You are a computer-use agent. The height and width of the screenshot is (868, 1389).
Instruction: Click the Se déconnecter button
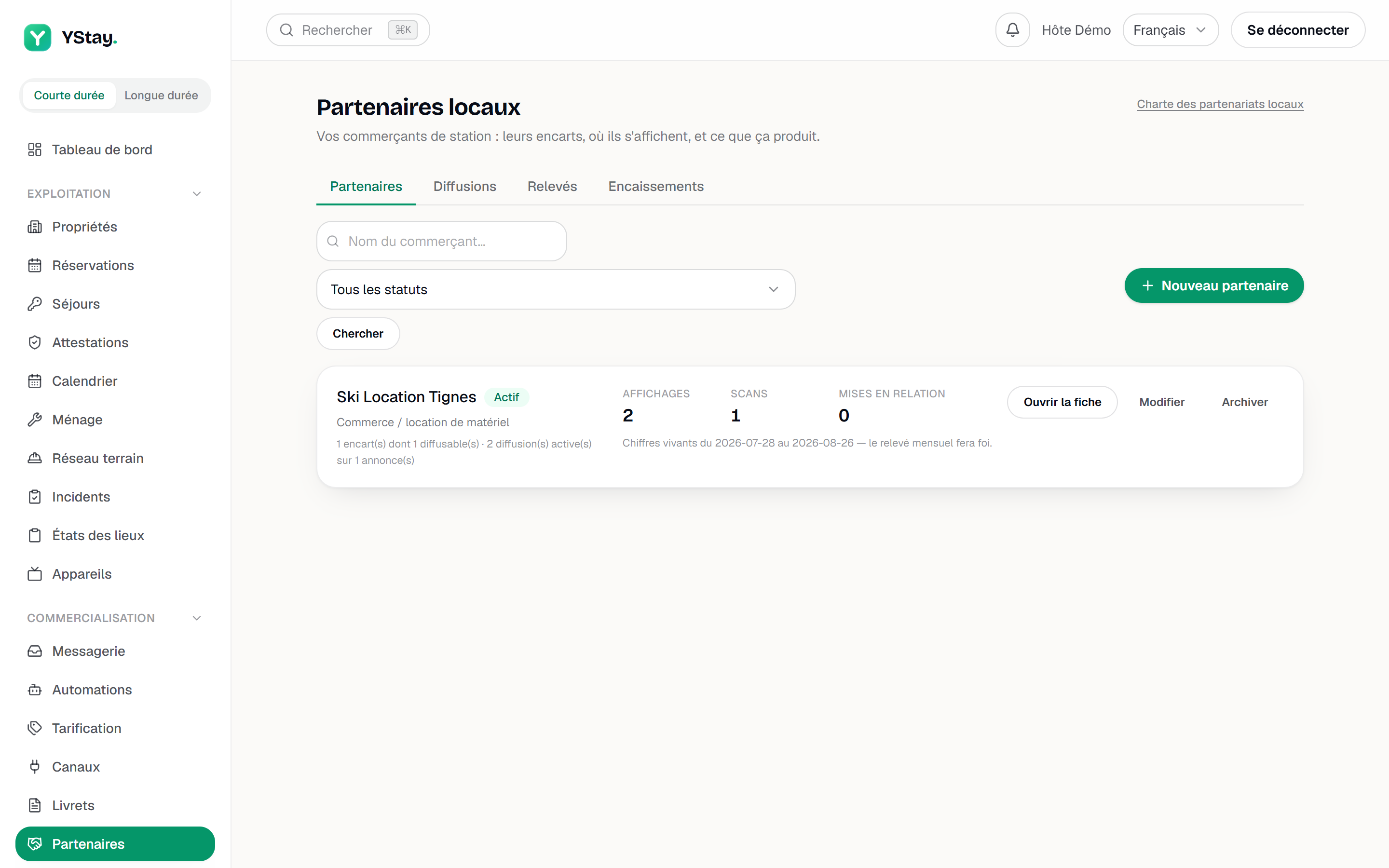tap(1298, 30)
